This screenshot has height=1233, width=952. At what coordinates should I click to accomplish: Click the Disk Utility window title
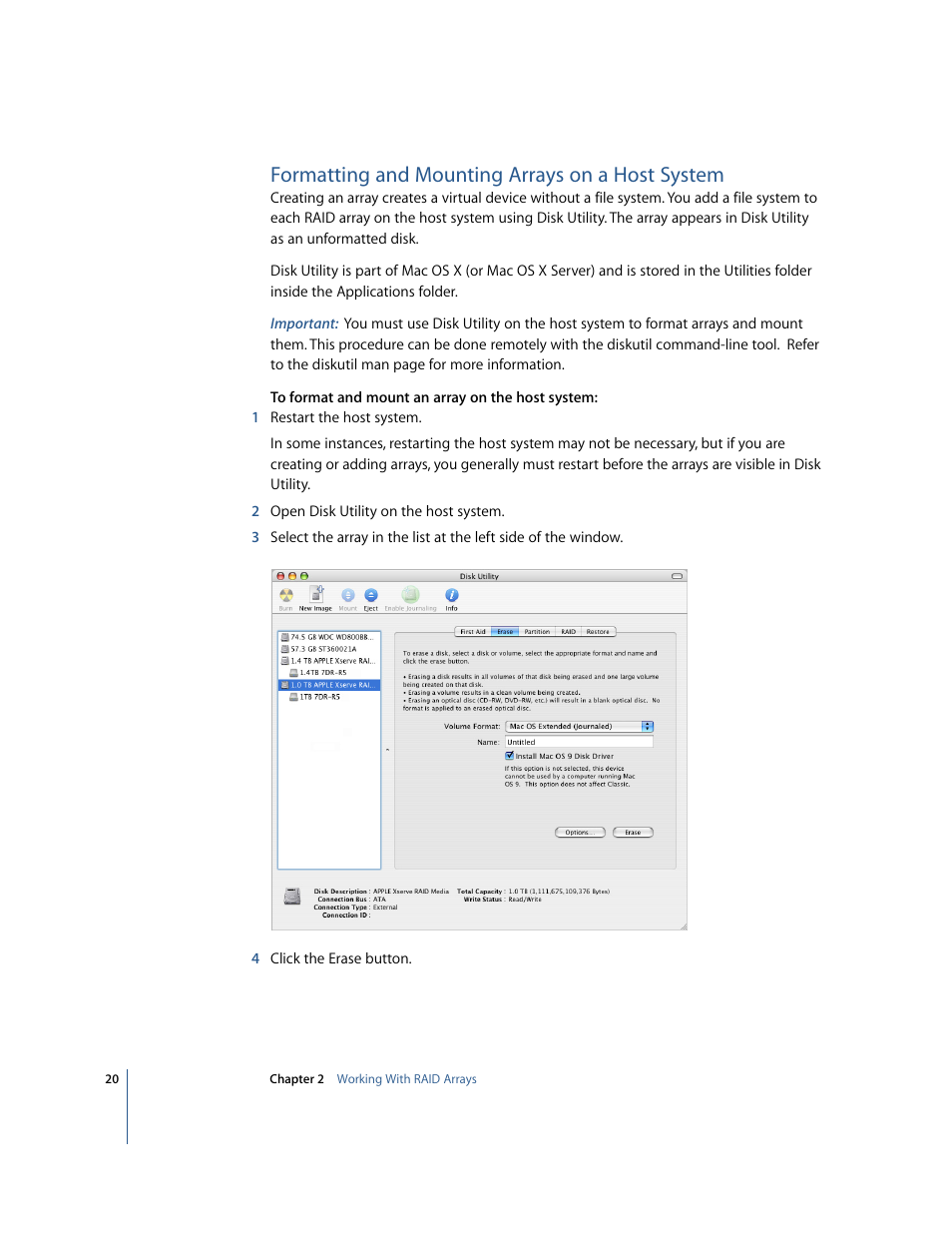tap(479, 577)
